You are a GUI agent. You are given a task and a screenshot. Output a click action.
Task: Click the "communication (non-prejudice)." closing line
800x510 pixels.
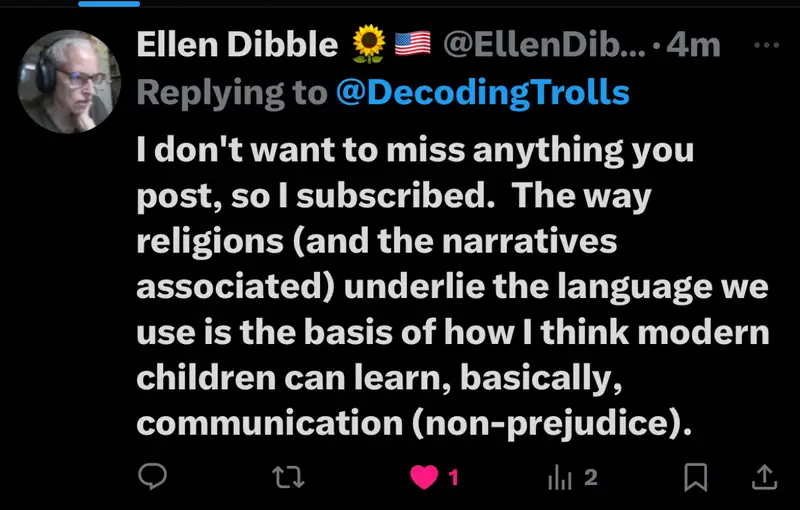click(x=414, y=423)
